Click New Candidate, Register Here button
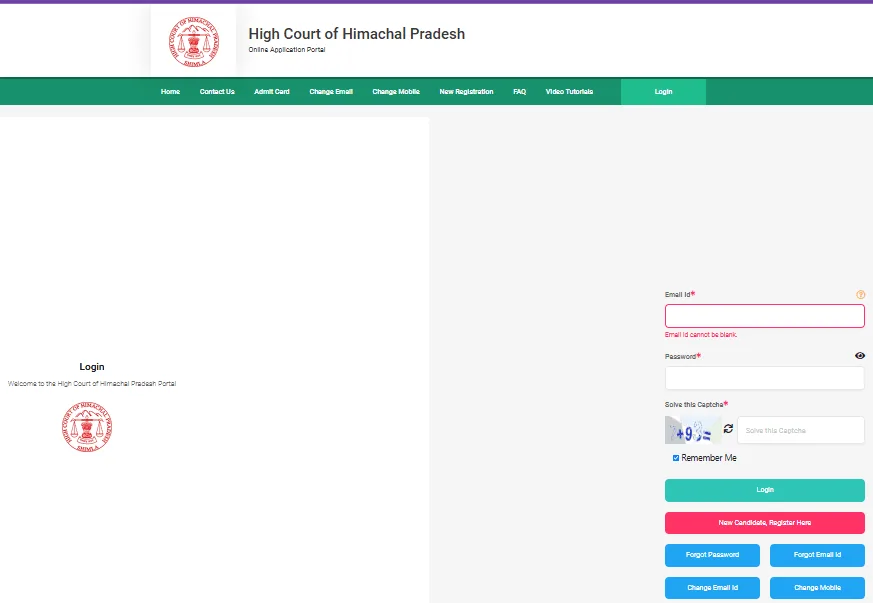Viewport: 873px width, 603px height. tap(764, 523)
